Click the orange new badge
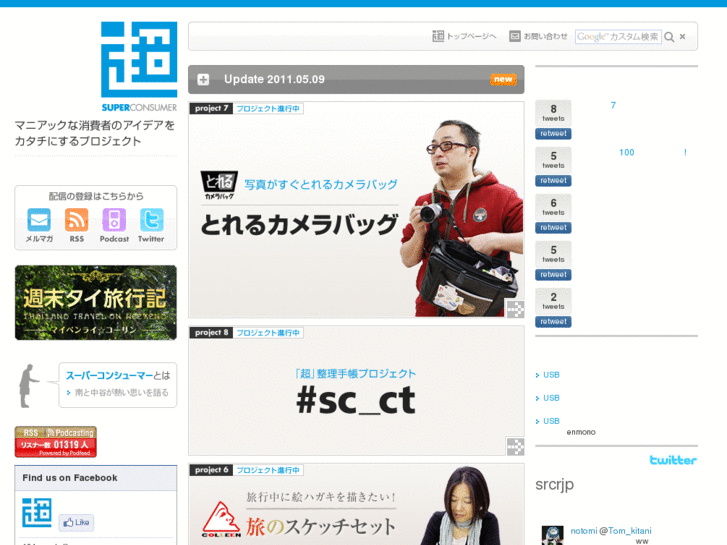The image size is (727, 545). tap(503, 79)
